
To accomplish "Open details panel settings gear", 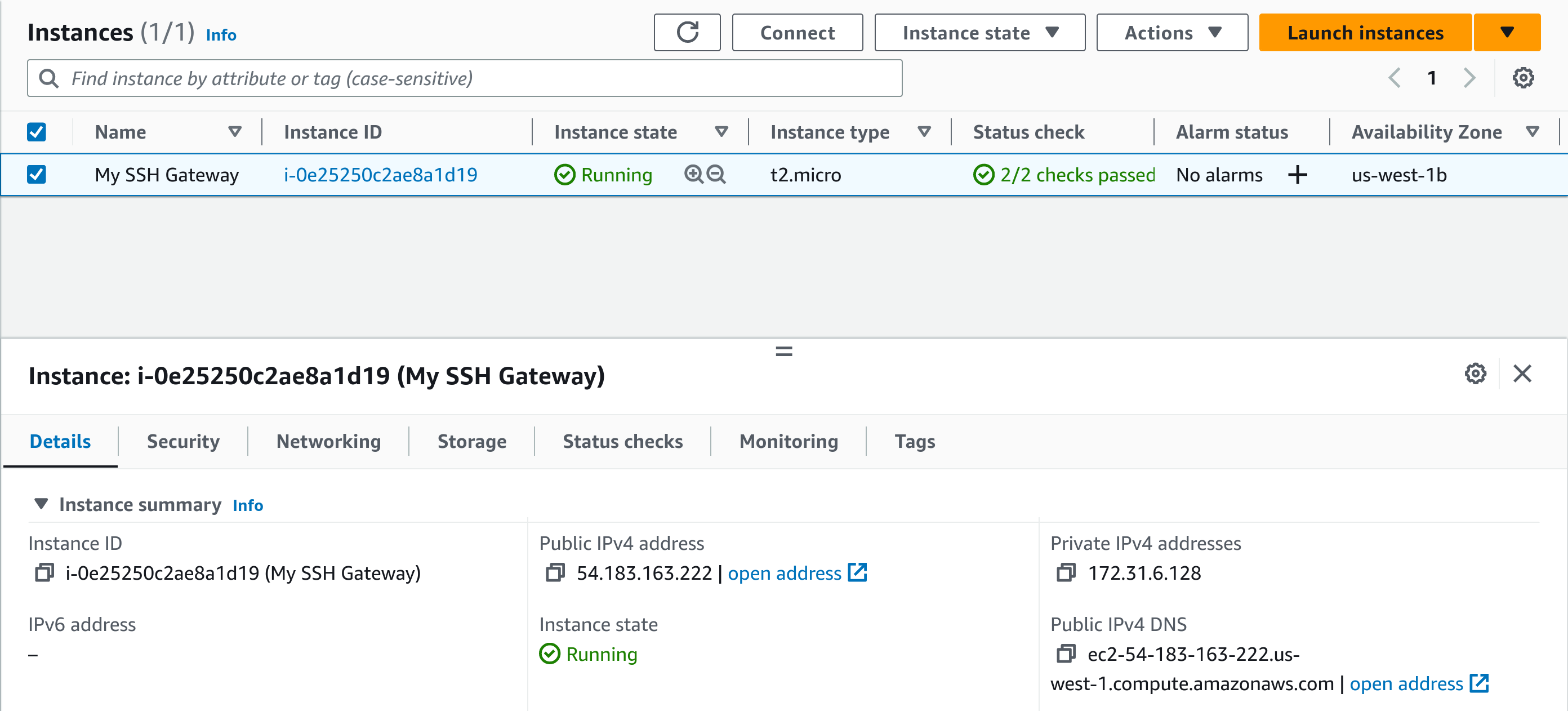I will [1475, 374].
